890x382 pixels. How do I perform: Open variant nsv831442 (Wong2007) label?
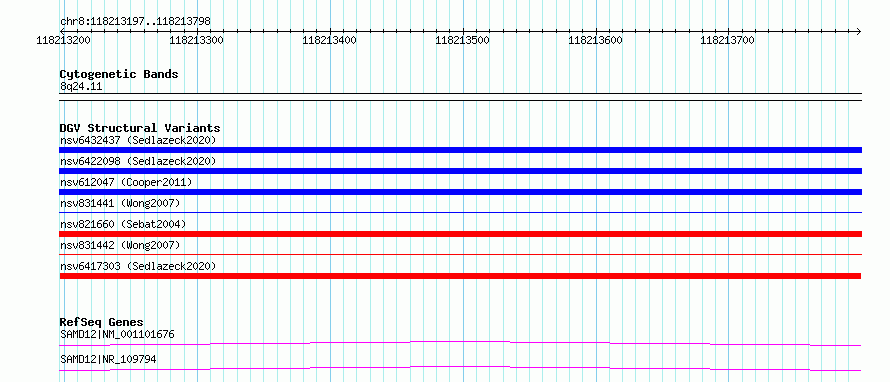coord(120,245)
